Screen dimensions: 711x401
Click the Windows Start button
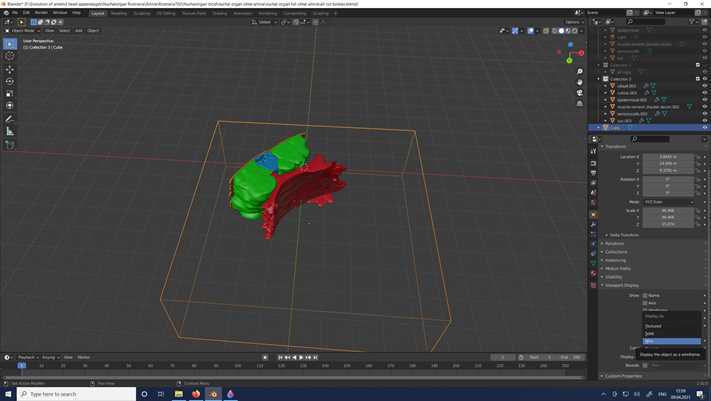pyautogui.click(x=8, y=394)
